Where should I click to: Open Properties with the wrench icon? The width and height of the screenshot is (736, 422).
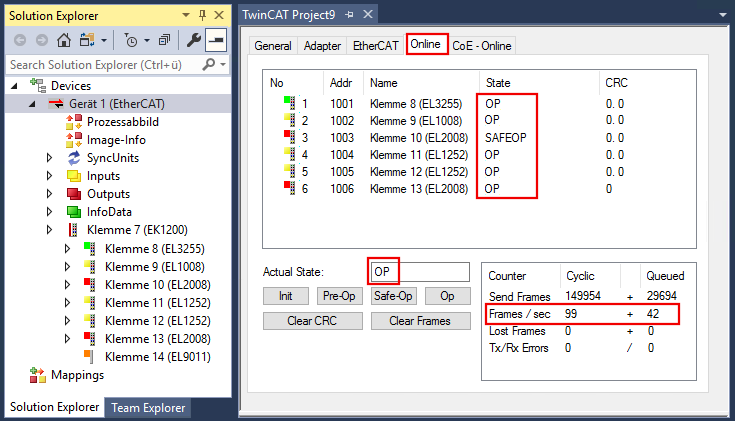(x=193, y=40)
